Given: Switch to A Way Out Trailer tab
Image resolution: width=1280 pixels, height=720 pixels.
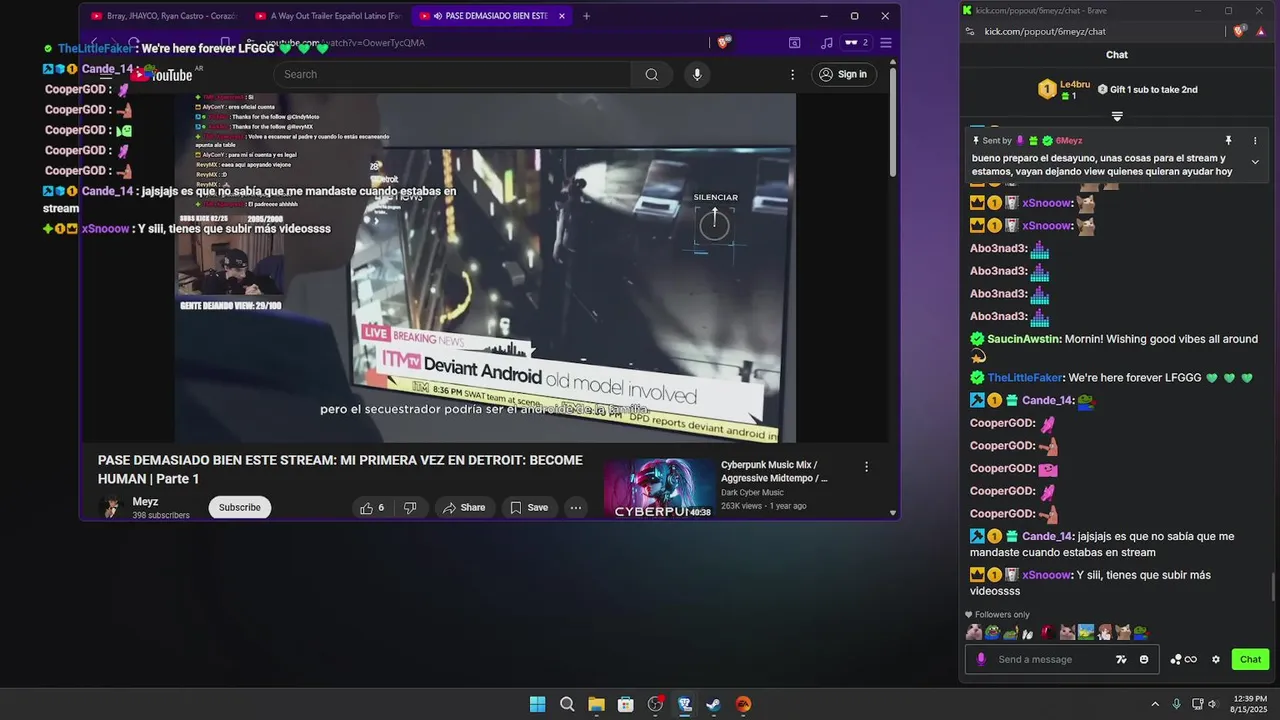Looking at the screenshot, I should [x=327, y=16].
